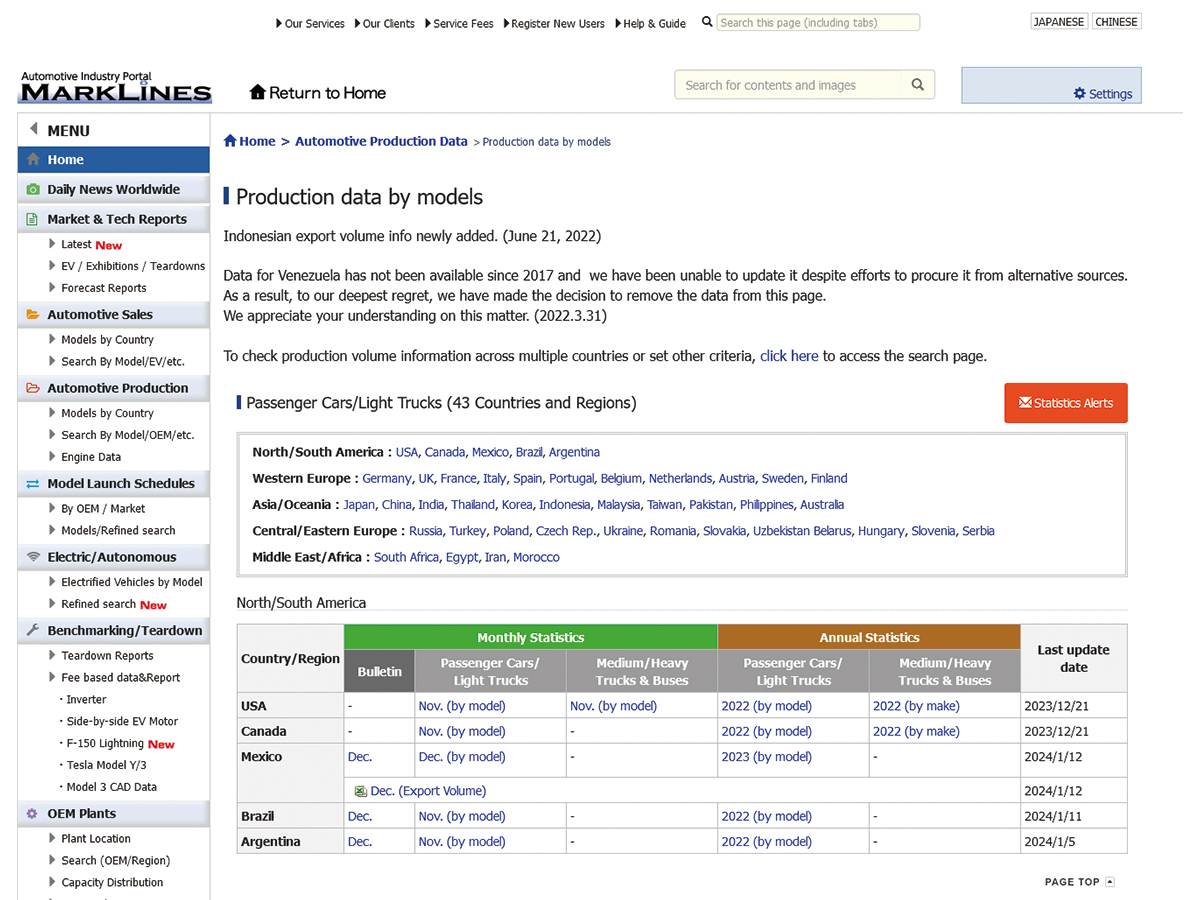This screenshot has width=1200, height=900.
Task: Switch the site language to CHINESE
Action: [1116, 22]
